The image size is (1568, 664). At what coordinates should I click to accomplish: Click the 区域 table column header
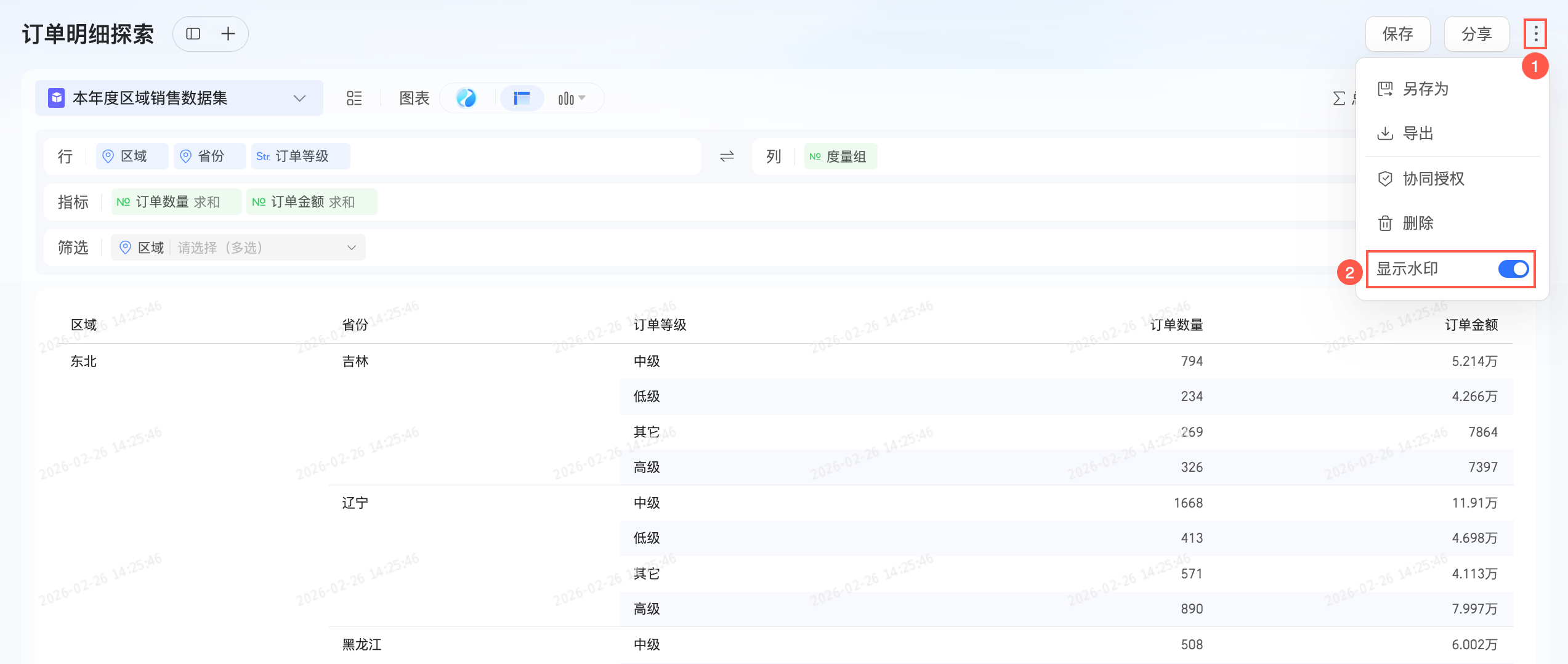[84, 325]
